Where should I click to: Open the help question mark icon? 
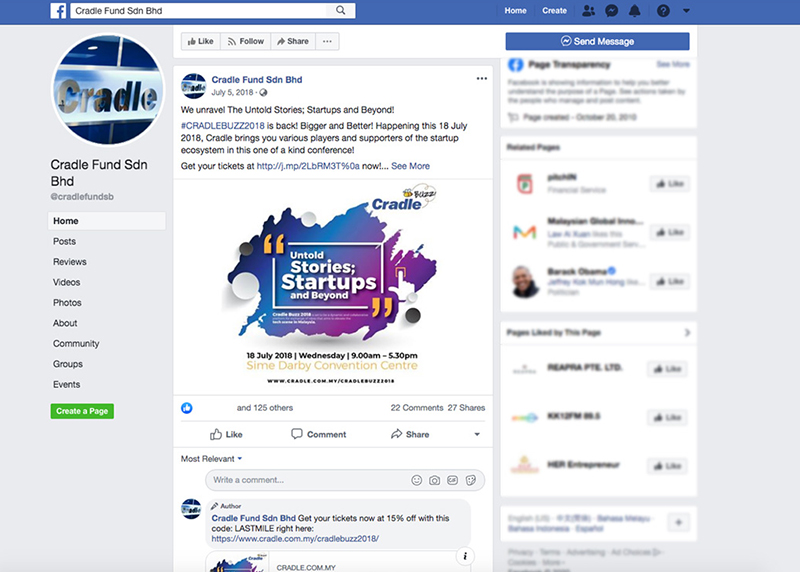coord(663,11)
